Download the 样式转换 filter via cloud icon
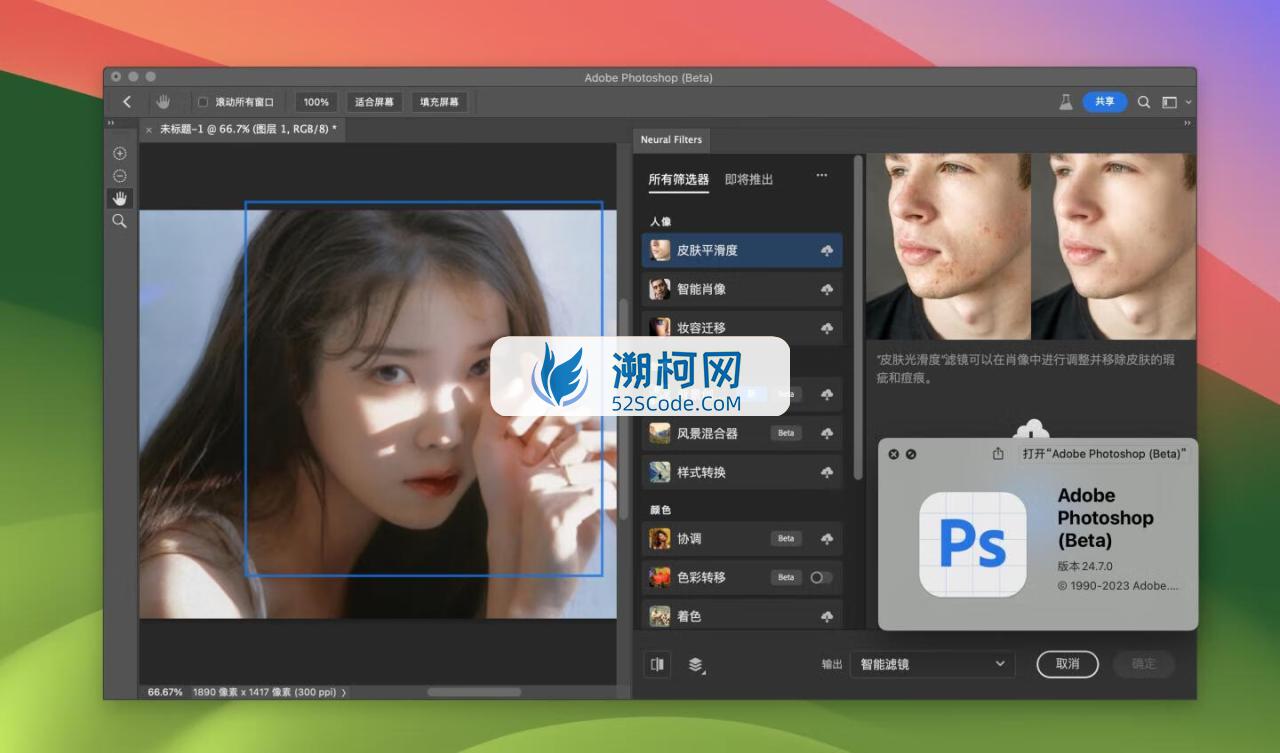 (827, 472)
